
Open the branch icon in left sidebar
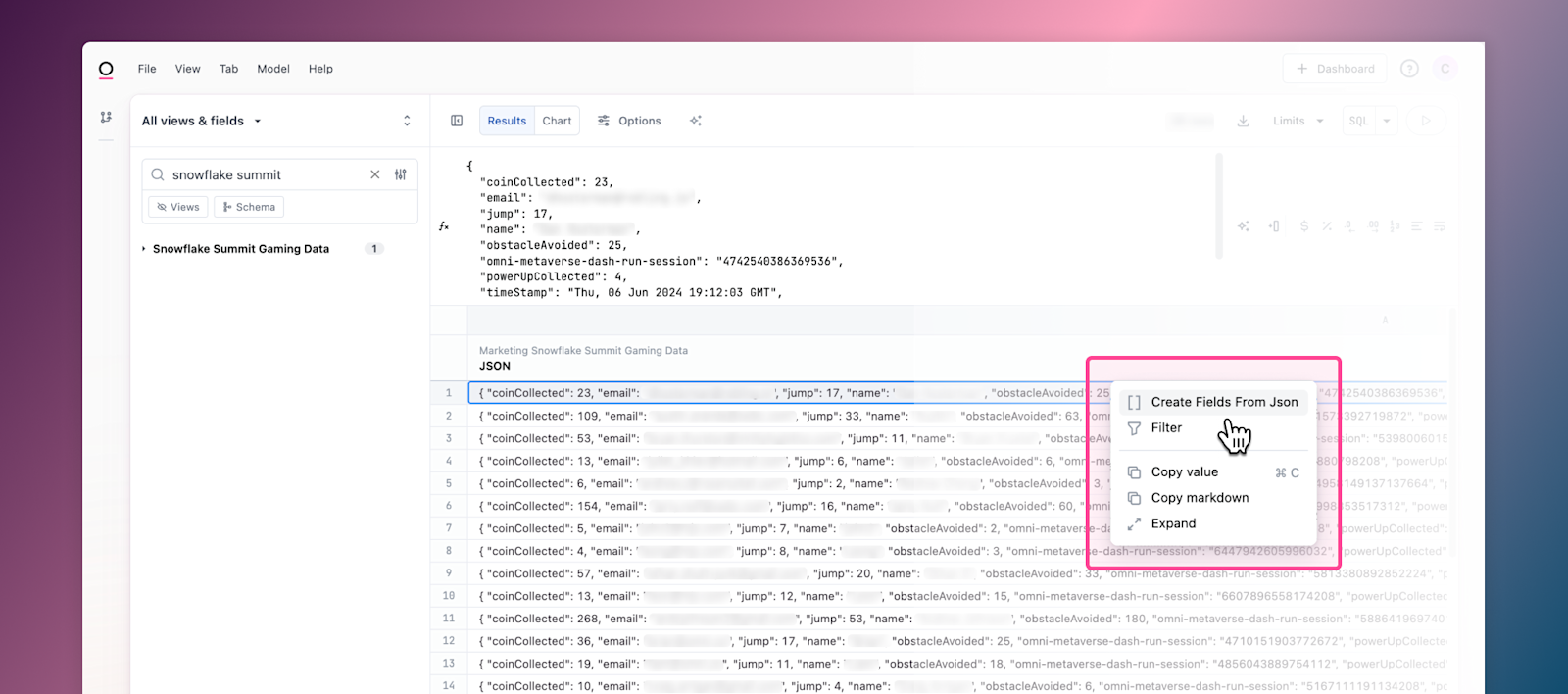coord(106,117)
